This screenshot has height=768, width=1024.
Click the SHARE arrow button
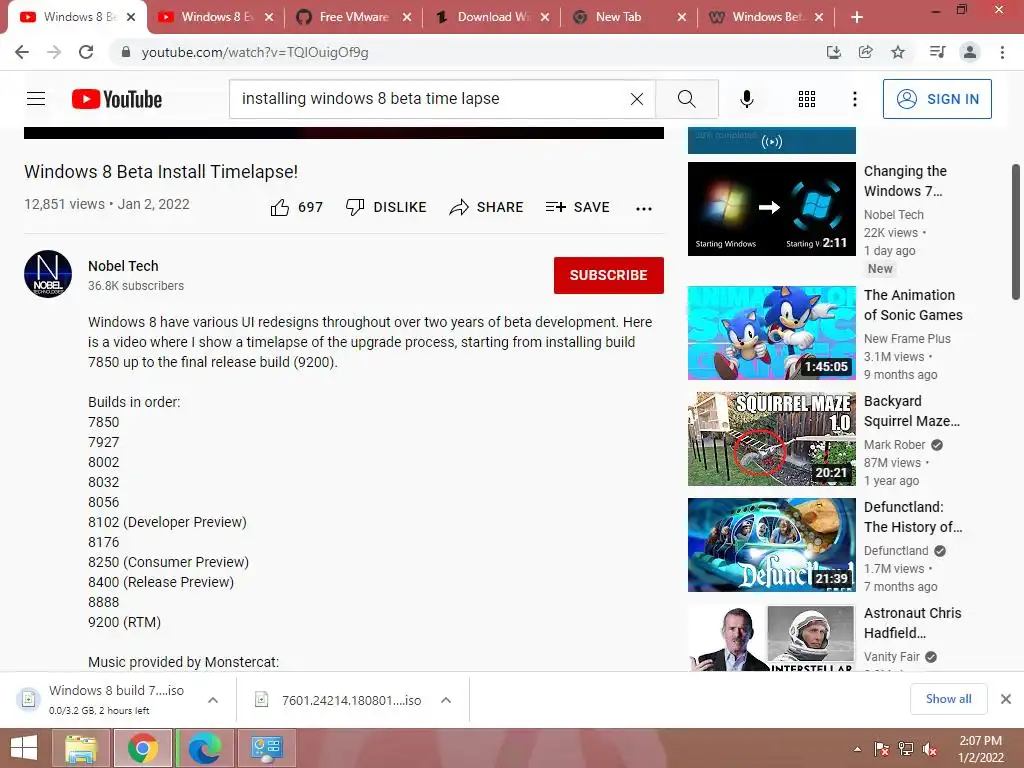pyautogui.click(x=487, y=207)
